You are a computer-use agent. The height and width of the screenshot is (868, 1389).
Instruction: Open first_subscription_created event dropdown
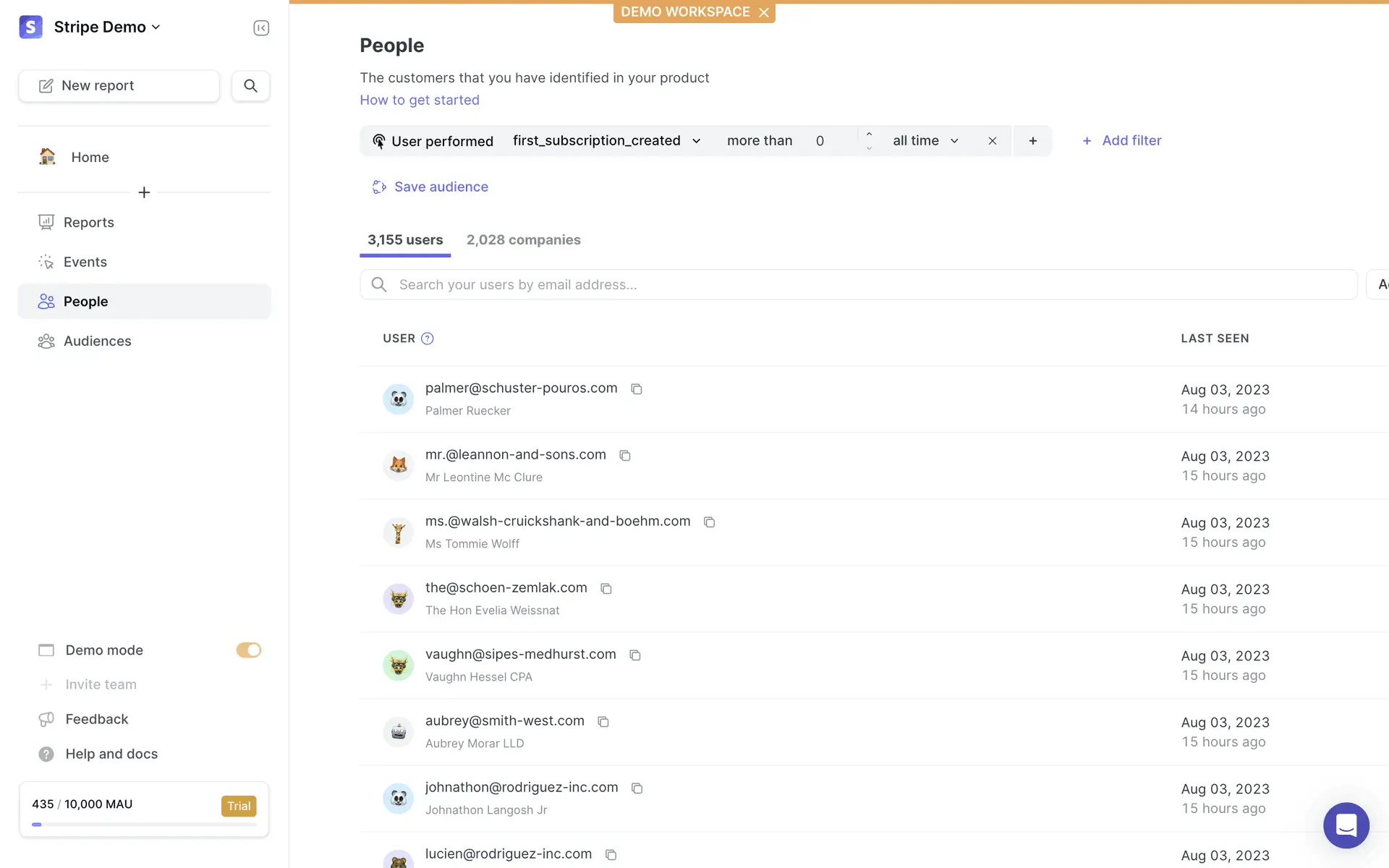coord(606,140)
